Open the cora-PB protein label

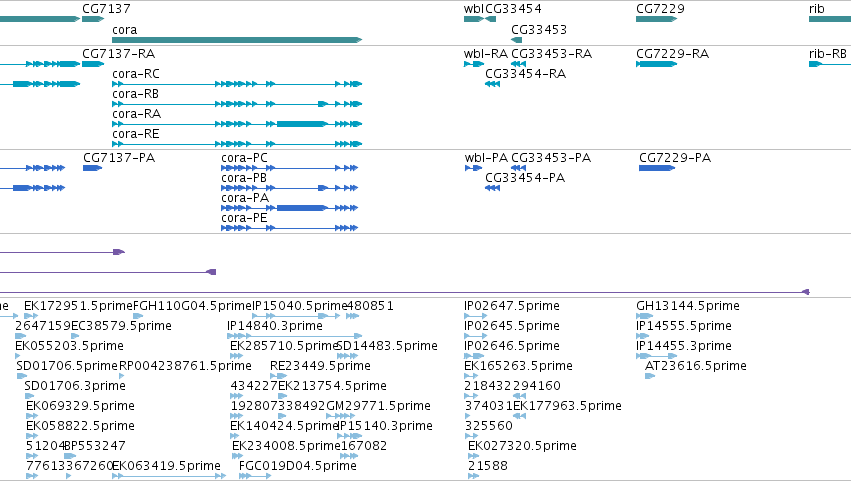pyautogui.click(x=244, y=178)
